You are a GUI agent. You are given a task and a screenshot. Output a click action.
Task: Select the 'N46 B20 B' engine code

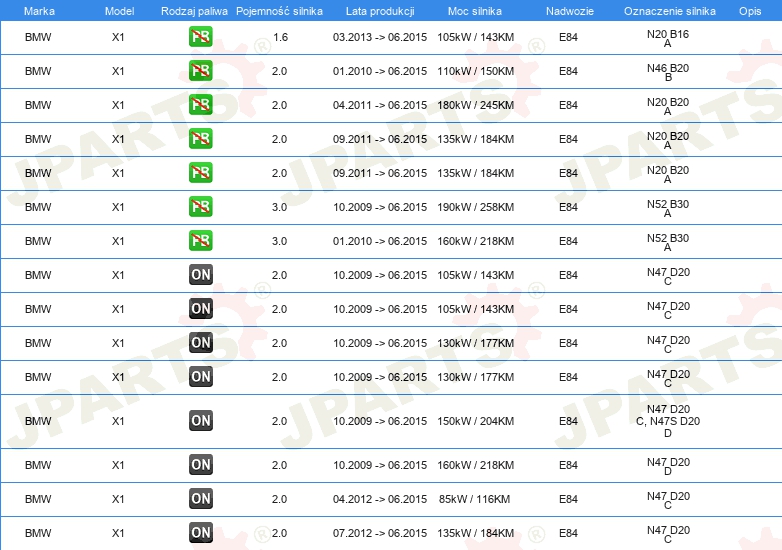[x=668, y=72]
